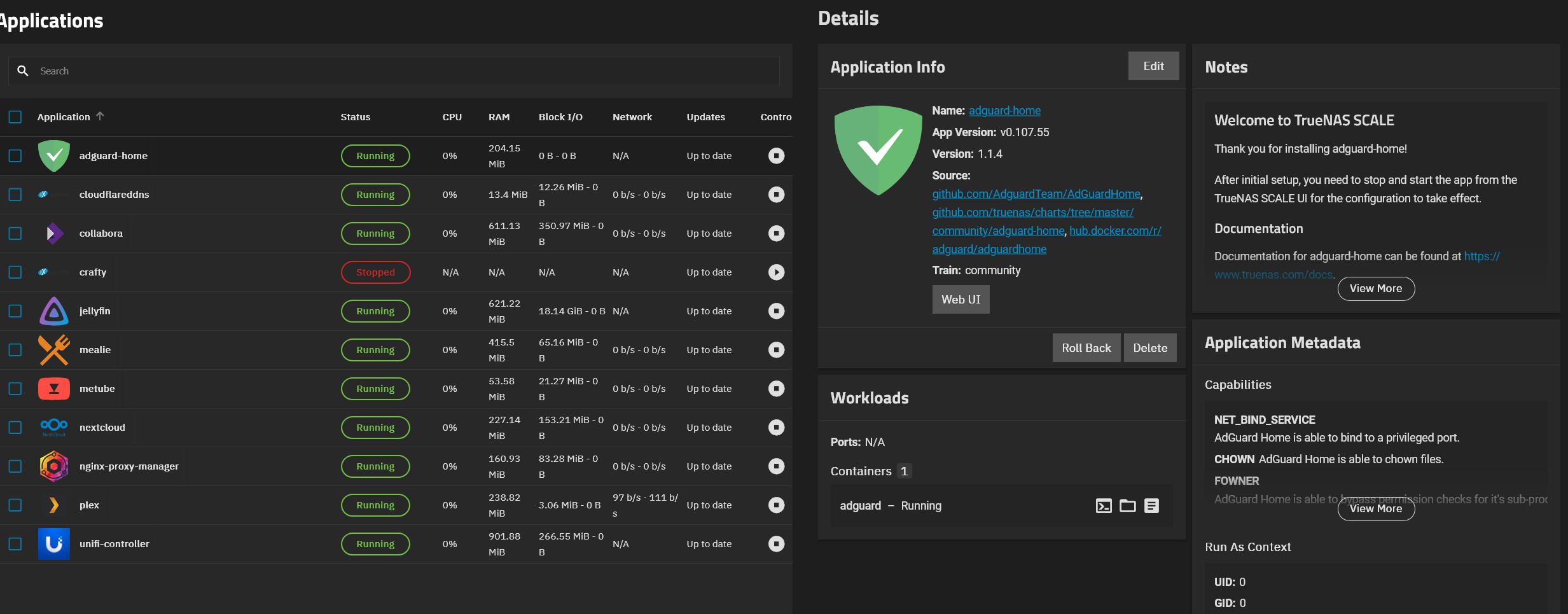The width and height of the screenshot is (1568, 614).
Task: Sort by Application column arrow
Action: (x=100, y=116)
